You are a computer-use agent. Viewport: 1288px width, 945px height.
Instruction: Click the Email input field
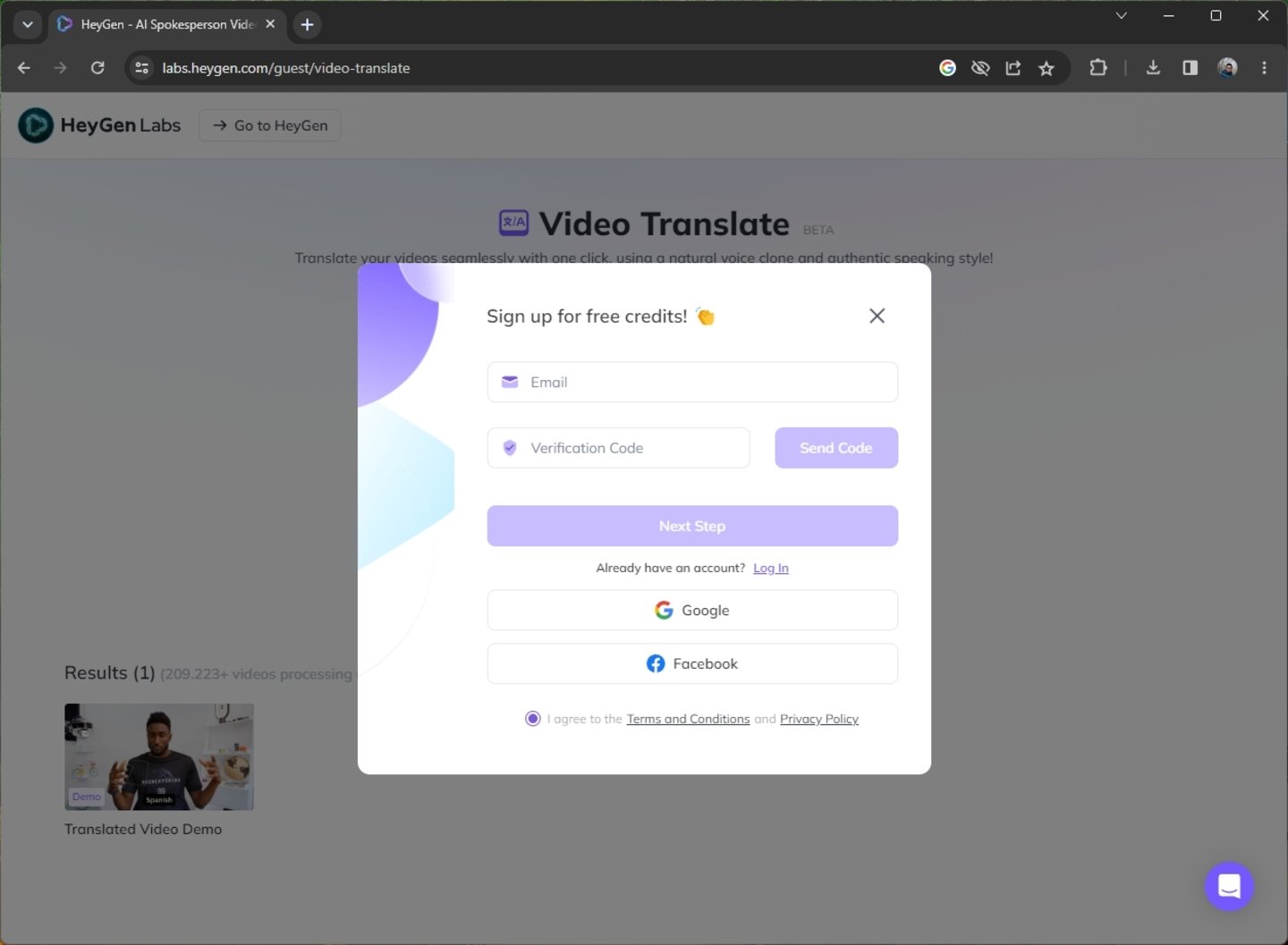click(692, 382)
